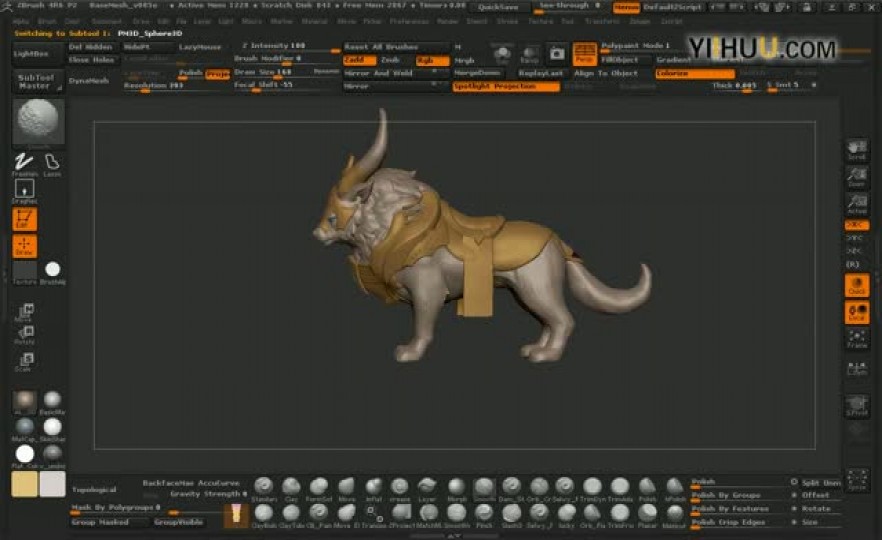Adjust the Z Intensity slider
The height and width of the screenshot is (540, 882).
point(287,47)
